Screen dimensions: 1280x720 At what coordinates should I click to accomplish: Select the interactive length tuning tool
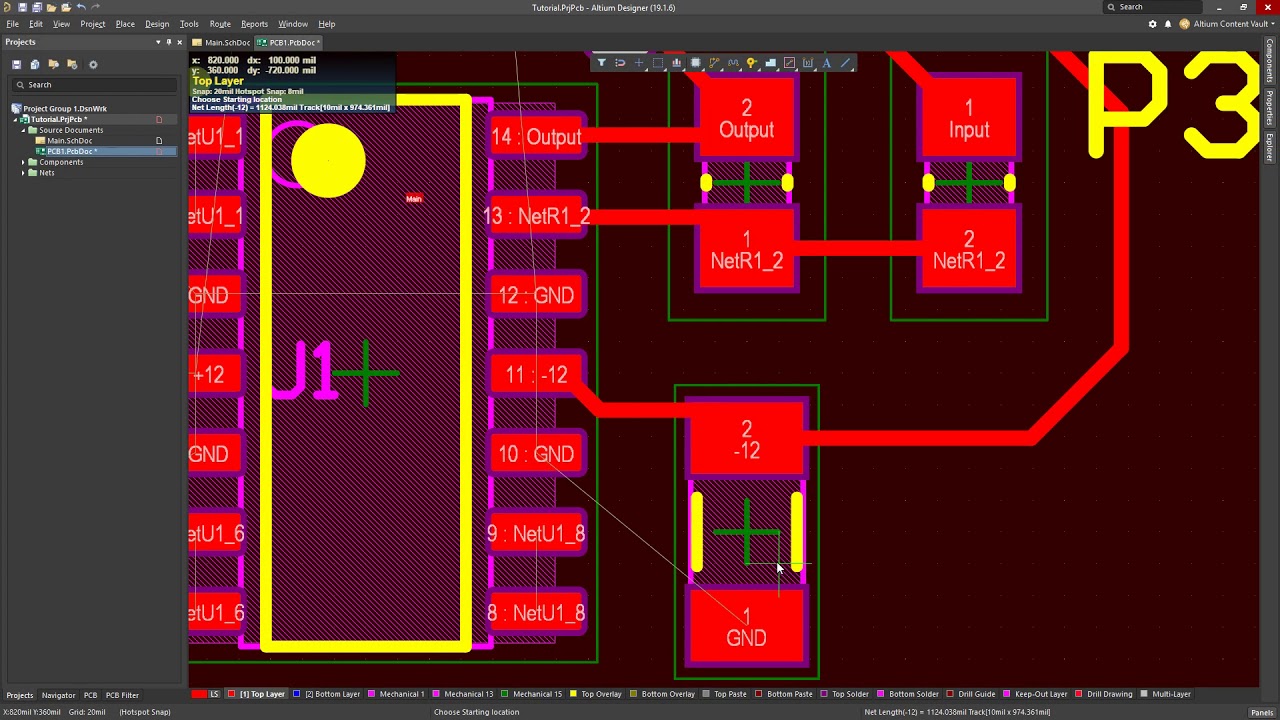[733, 63]
